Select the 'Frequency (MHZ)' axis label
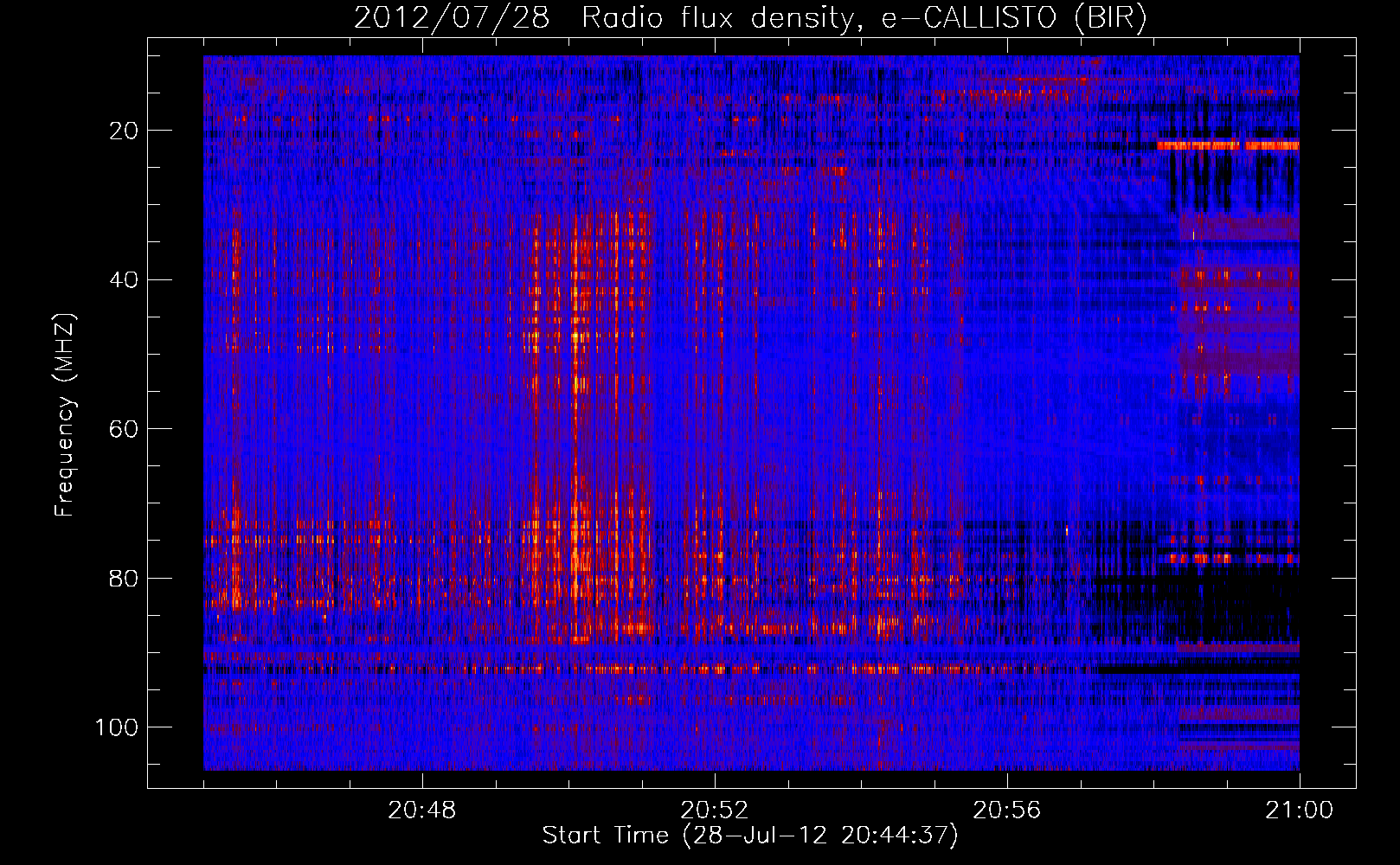 [65, 414]
